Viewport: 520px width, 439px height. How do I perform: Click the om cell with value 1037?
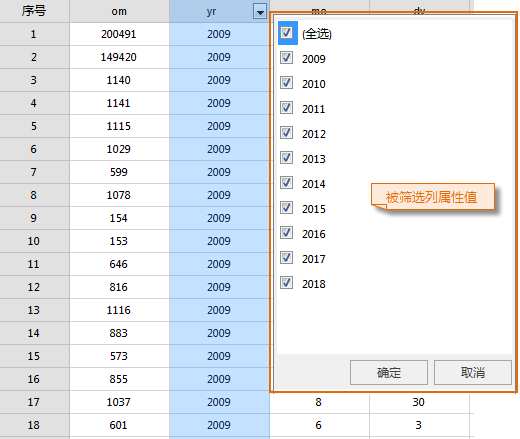tap(119, 402)
